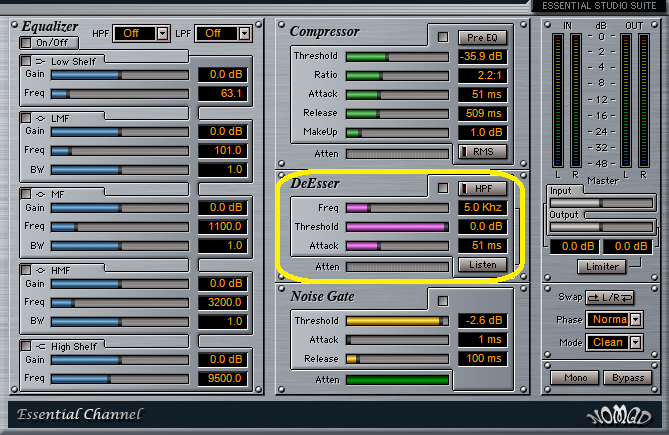This screenshot has height=435, width=669.
Task: Click the HPF value field showing Off
Action: tap(135, 33)
